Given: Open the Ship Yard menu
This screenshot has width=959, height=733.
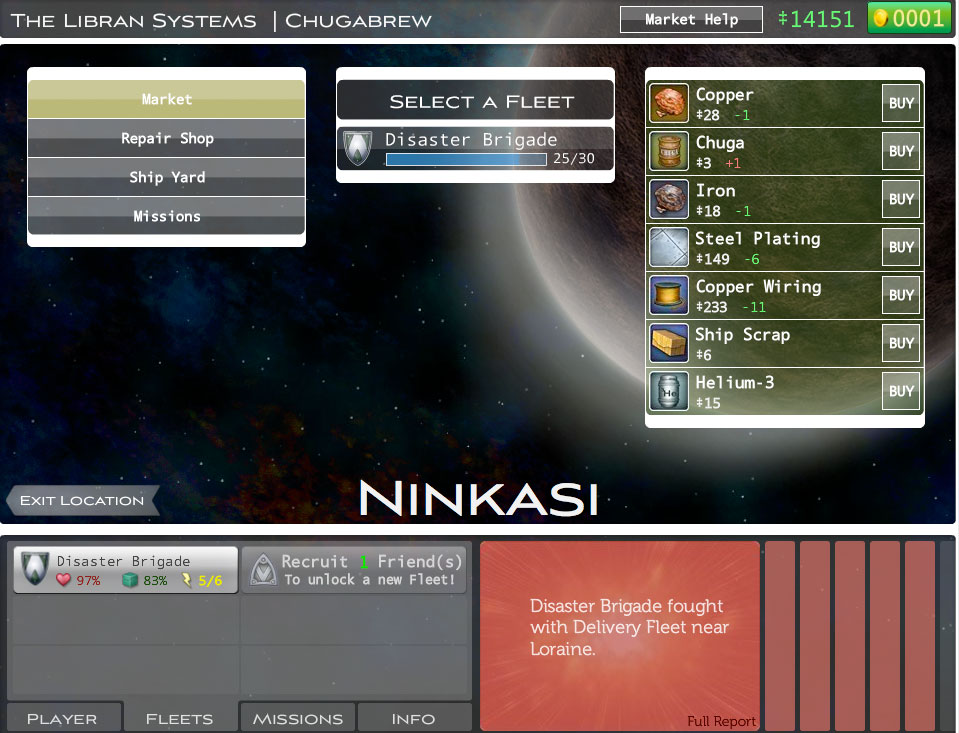Looking at the screenshot, I should 167,177.
